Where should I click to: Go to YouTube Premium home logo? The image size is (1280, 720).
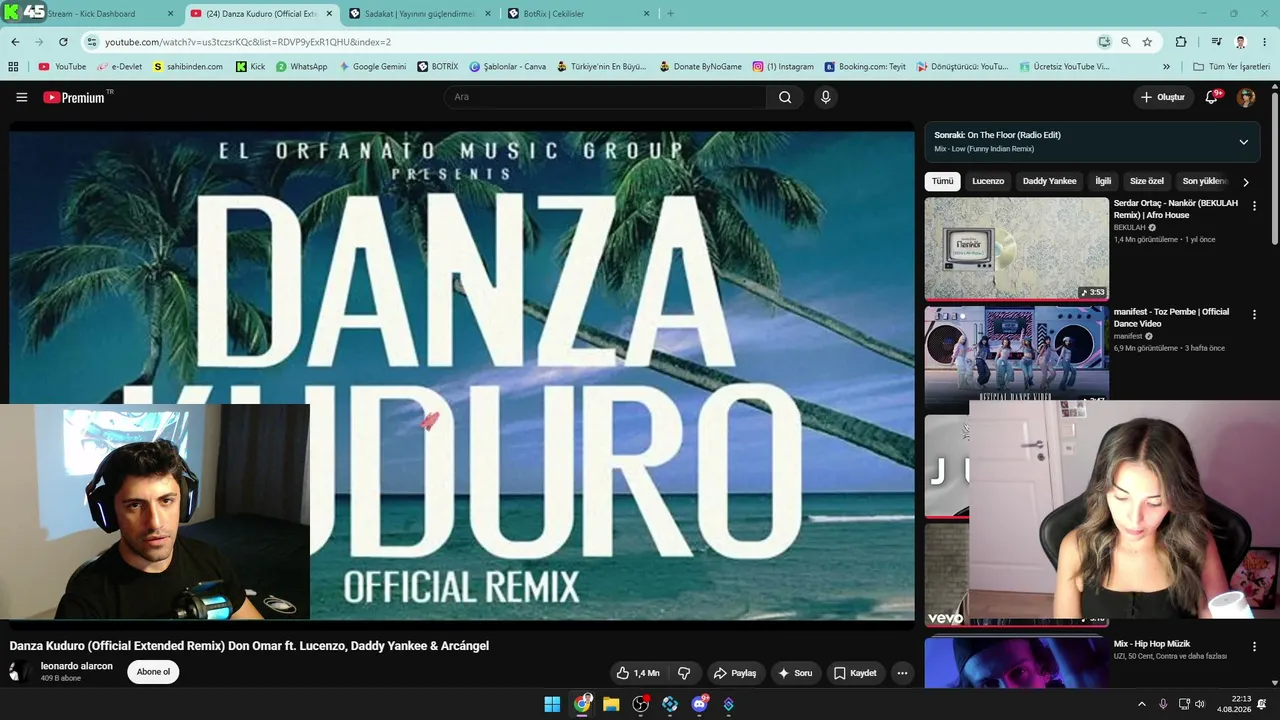pyautogui.click(x=78, y=97)
